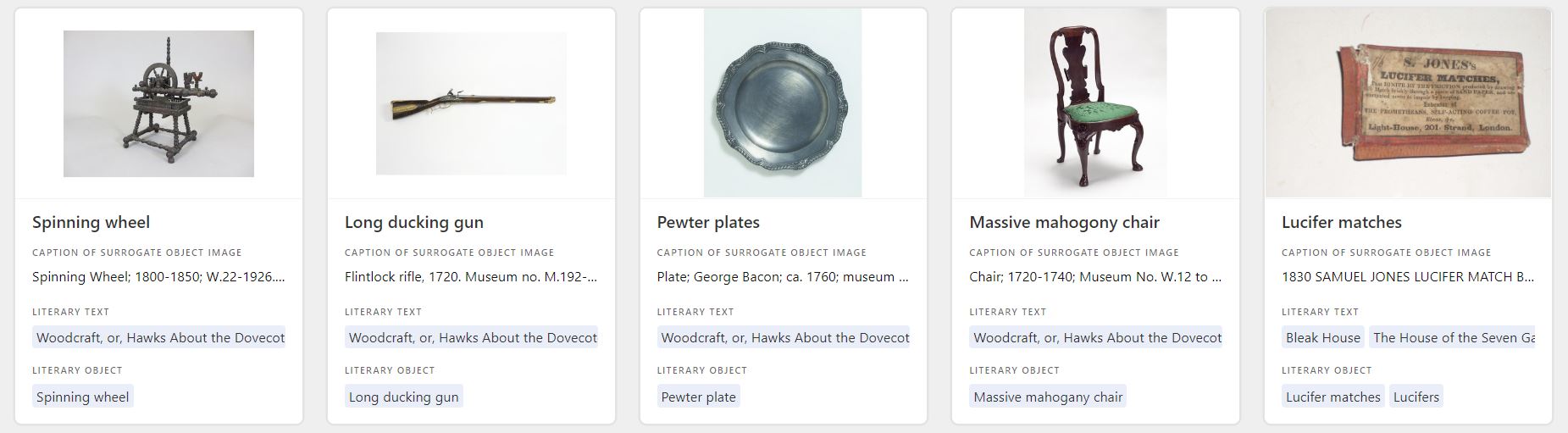
Task: Open the pewter plate photo
Action: 783,103
